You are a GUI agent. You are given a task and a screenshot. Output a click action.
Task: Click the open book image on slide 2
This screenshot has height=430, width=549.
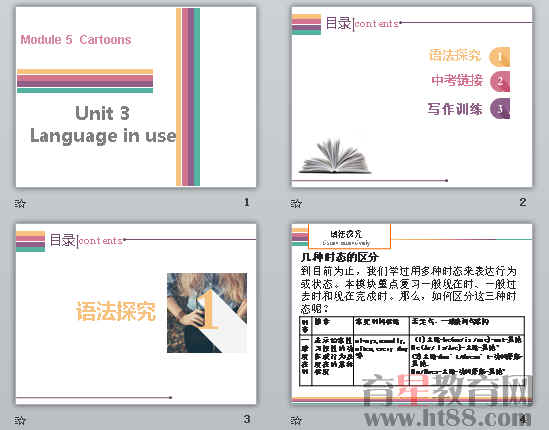click(x=334, y=156)
